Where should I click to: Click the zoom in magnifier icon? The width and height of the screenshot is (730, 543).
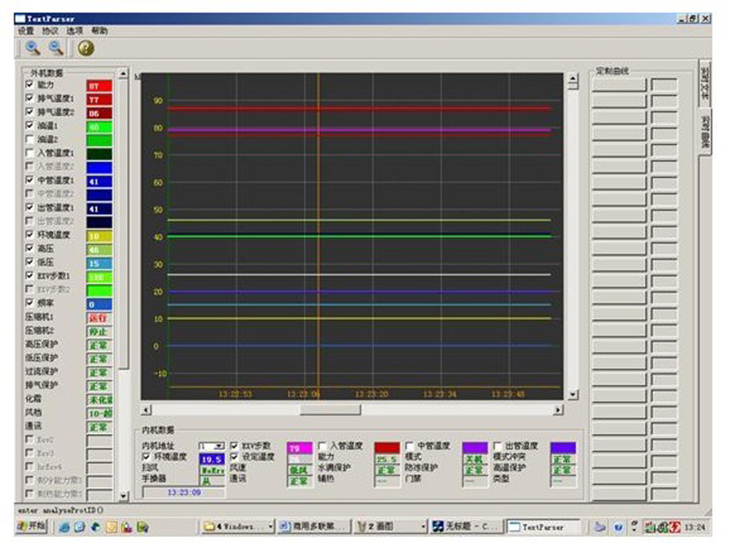pyautogui.click(x=32, y=47)
